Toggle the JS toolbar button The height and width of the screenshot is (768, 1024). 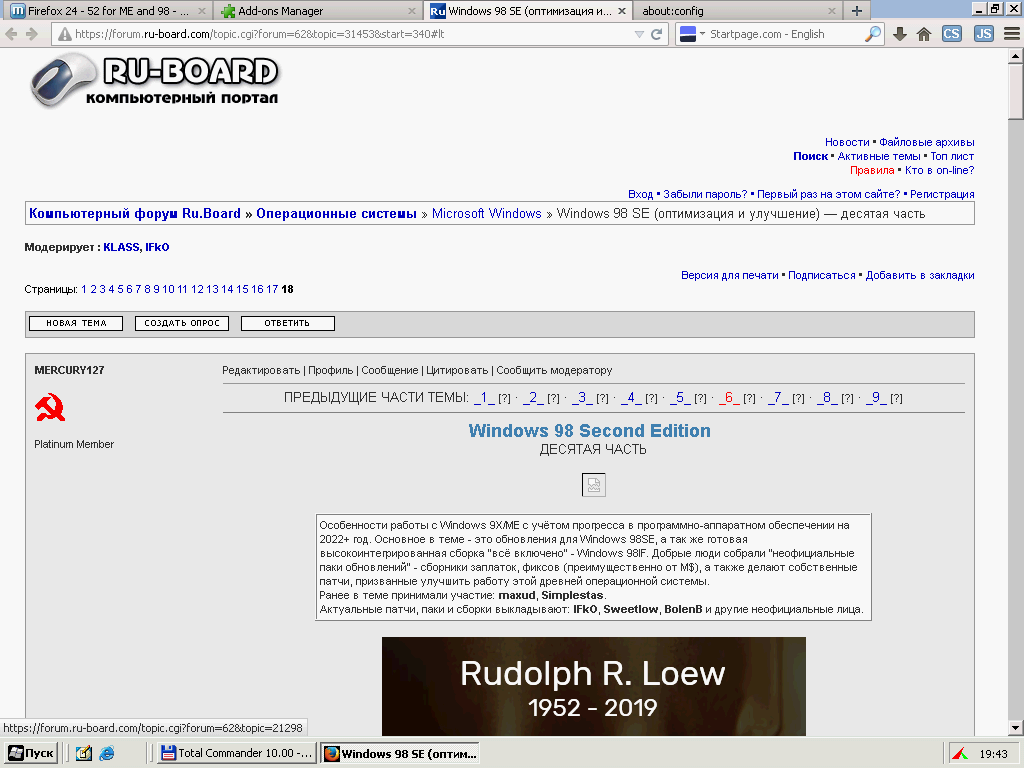point(984,34)
